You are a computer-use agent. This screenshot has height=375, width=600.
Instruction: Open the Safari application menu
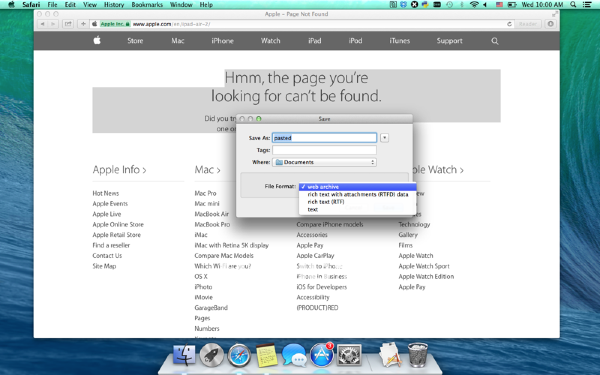tap(31, 5)
